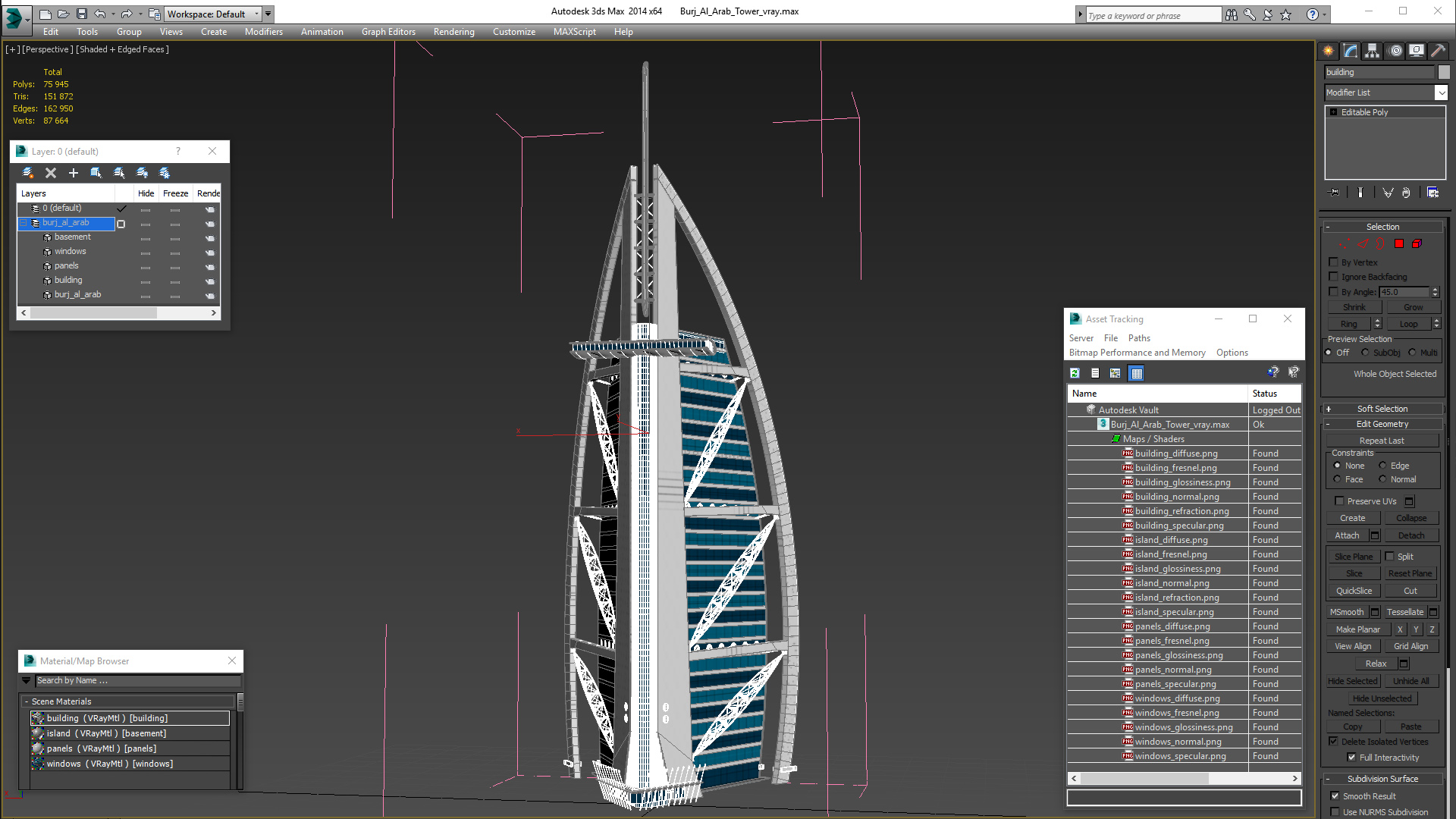Click the Make Planar button
Viewport: 1456px width, 819px height.
point(1357,629)
